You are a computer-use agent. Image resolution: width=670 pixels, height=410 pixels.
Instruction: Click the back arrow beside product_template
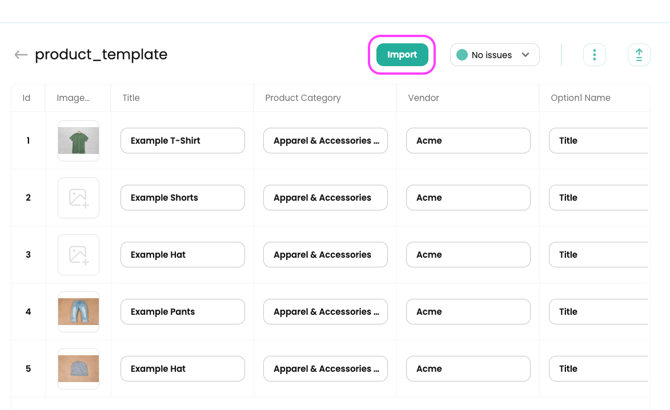coord(21,55)
